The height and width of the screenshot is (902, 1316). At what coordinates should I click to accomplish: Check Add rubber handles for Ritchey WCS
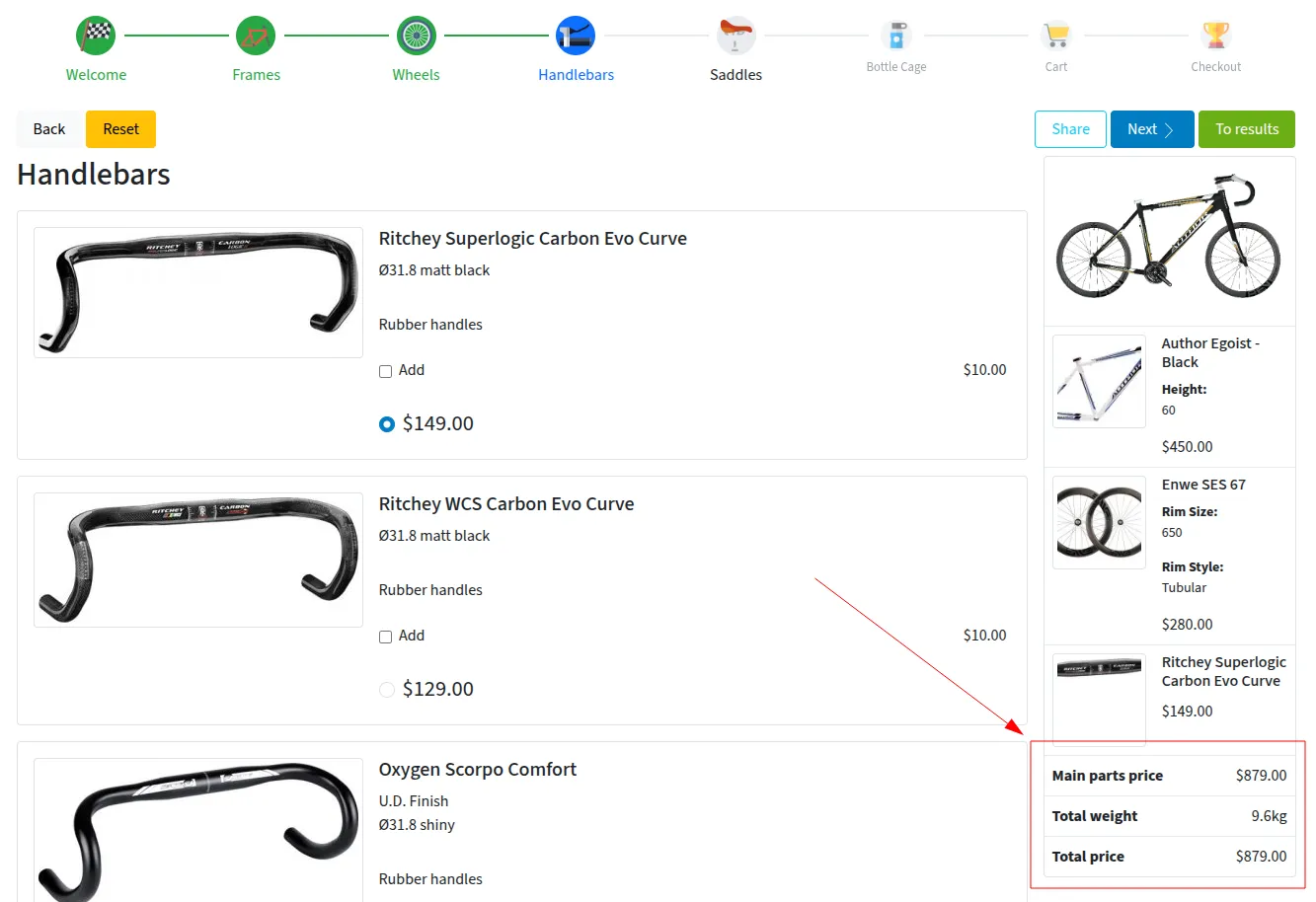385,637
